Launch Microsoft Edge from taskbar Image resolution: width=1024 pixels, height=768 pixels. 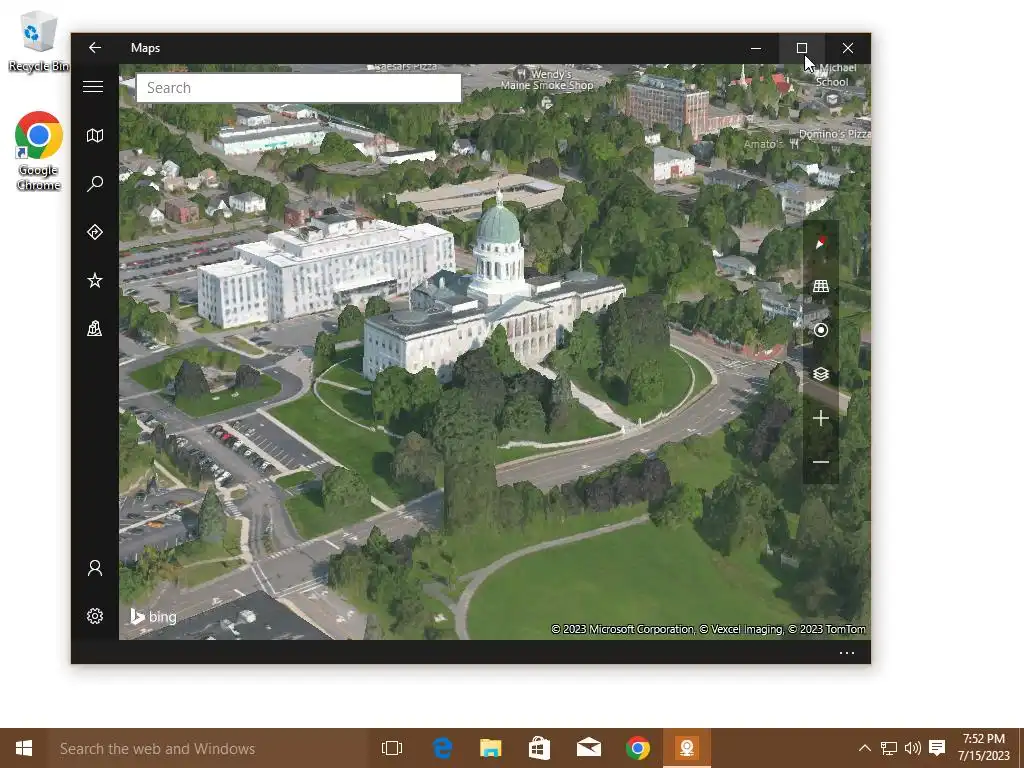pyautogui.click(x=442, y=748)
